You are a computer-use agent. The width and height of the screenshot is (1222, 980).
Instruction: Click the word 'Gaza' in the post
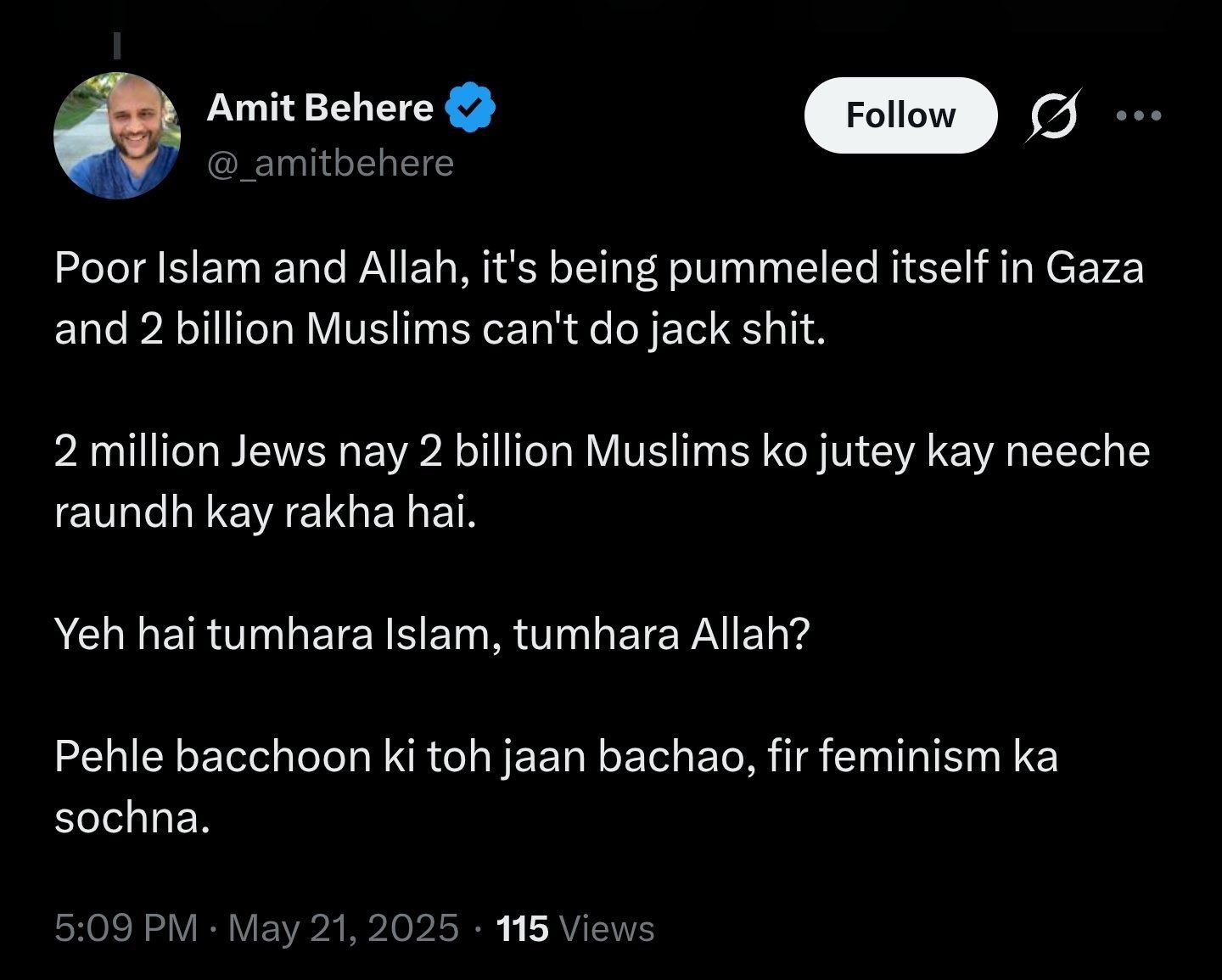[1095, 268]
